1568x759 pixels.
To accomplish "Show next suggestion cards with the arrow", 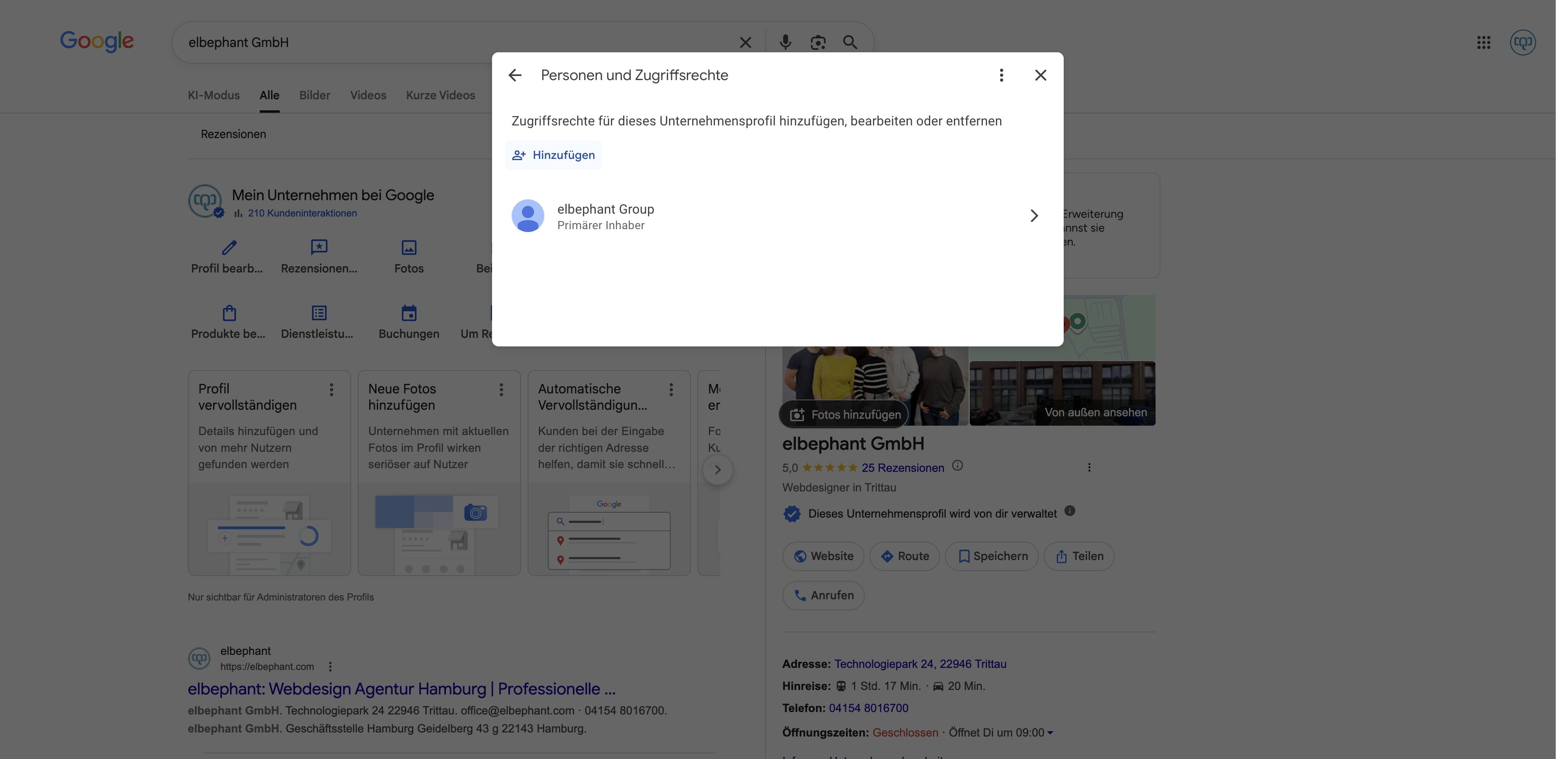I will pyautogui.click(x=718, y=470).
